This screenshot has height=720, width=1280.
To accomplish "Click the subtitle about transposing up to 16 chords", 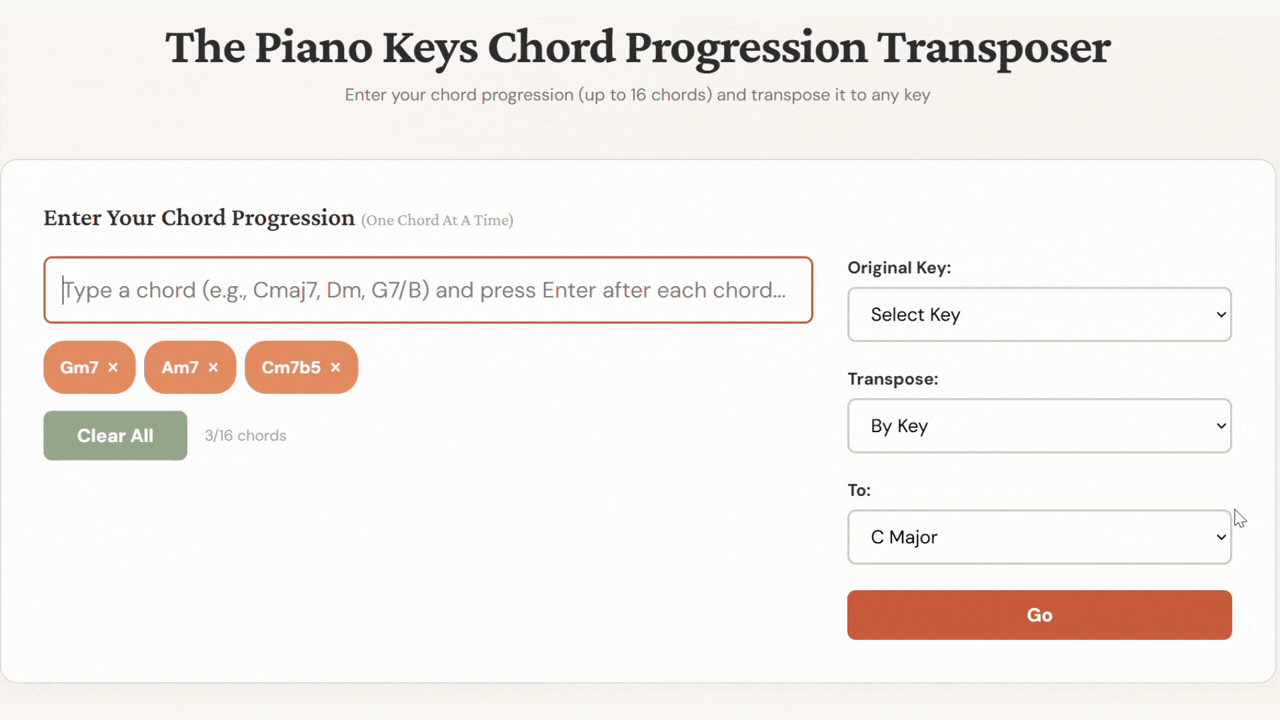I will point(638,96).
